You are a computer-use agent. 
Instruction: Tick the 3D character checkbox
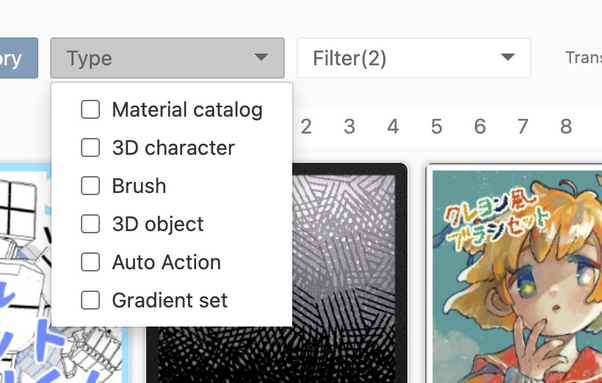[x=91, y=147]
